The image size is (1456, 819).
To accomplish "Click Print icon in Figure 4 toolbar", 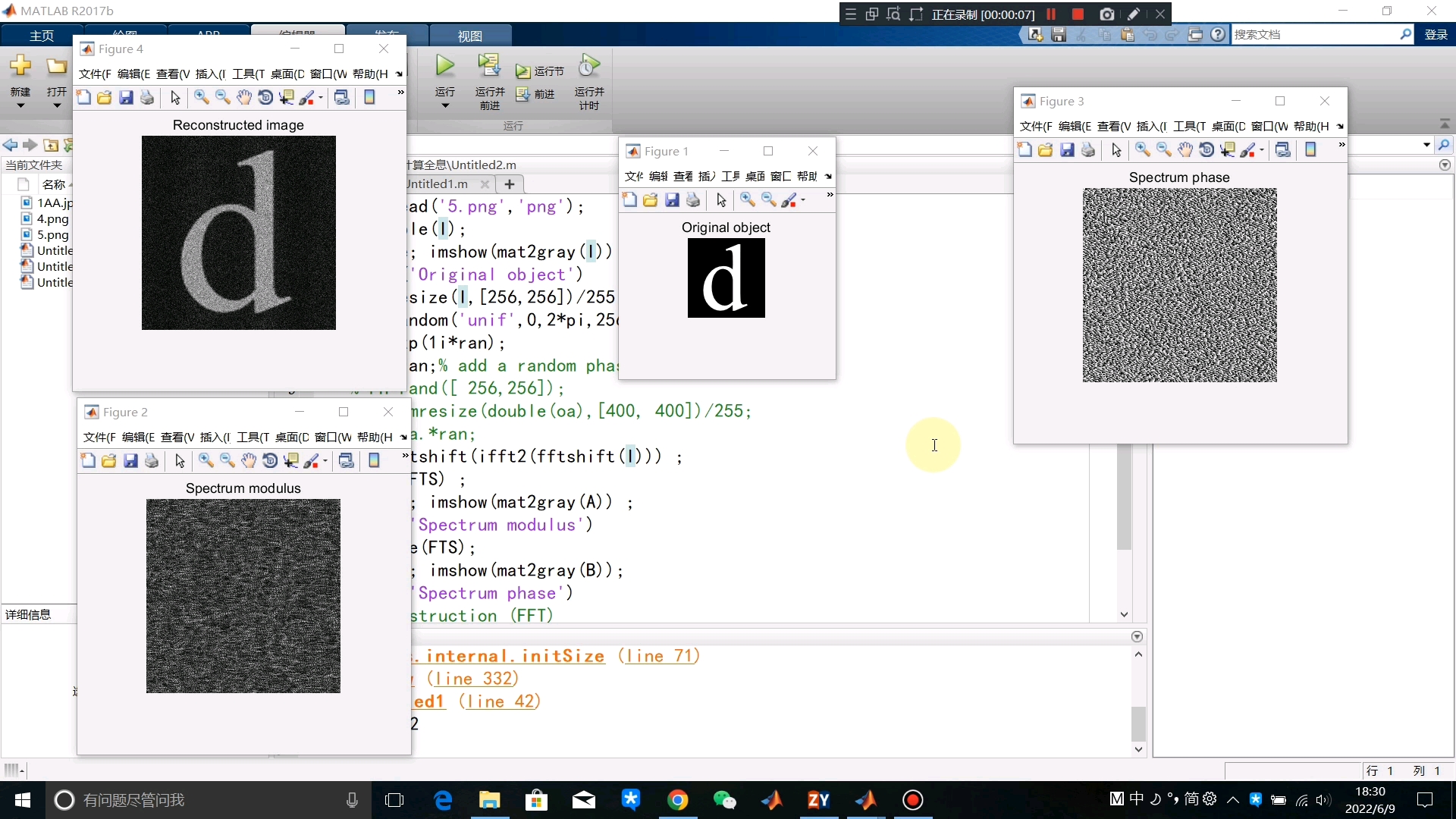I will 148,97.
